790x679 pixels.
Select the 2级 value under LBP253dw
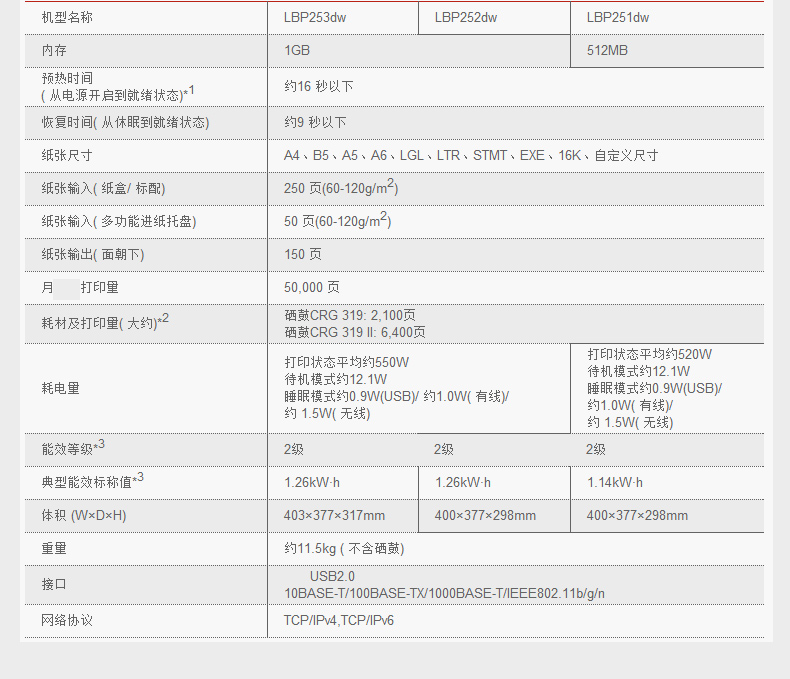pos(294,449)
